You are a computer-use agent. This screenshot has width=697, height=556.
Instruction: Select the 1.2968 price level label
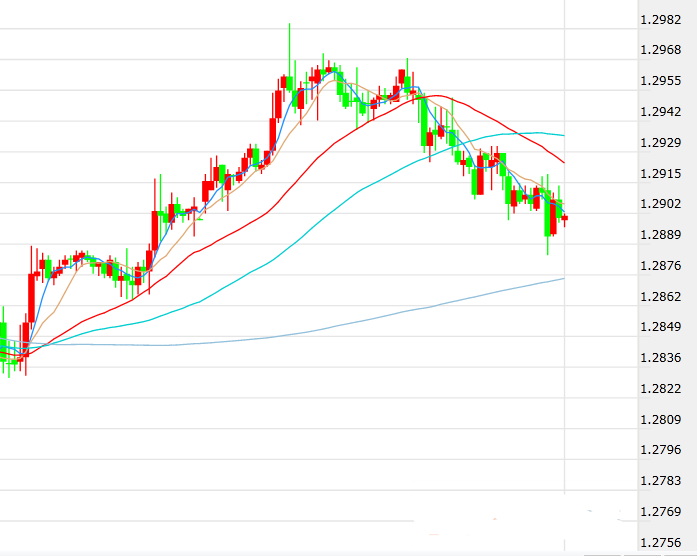[660, 50]
